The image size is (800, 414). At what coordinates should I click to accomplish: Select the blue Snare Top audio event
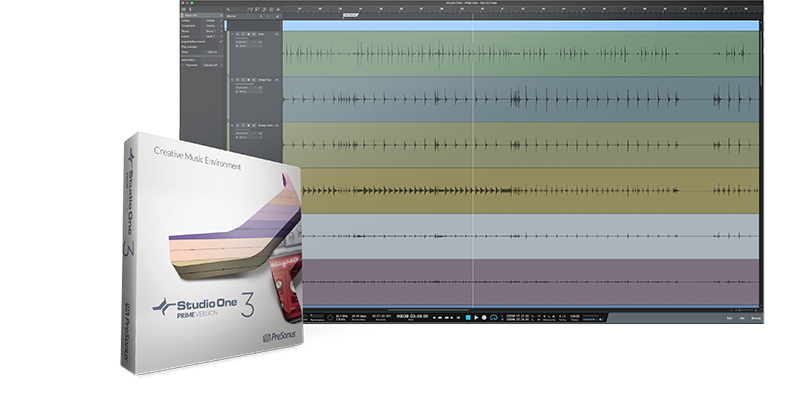tap(521, 100)
